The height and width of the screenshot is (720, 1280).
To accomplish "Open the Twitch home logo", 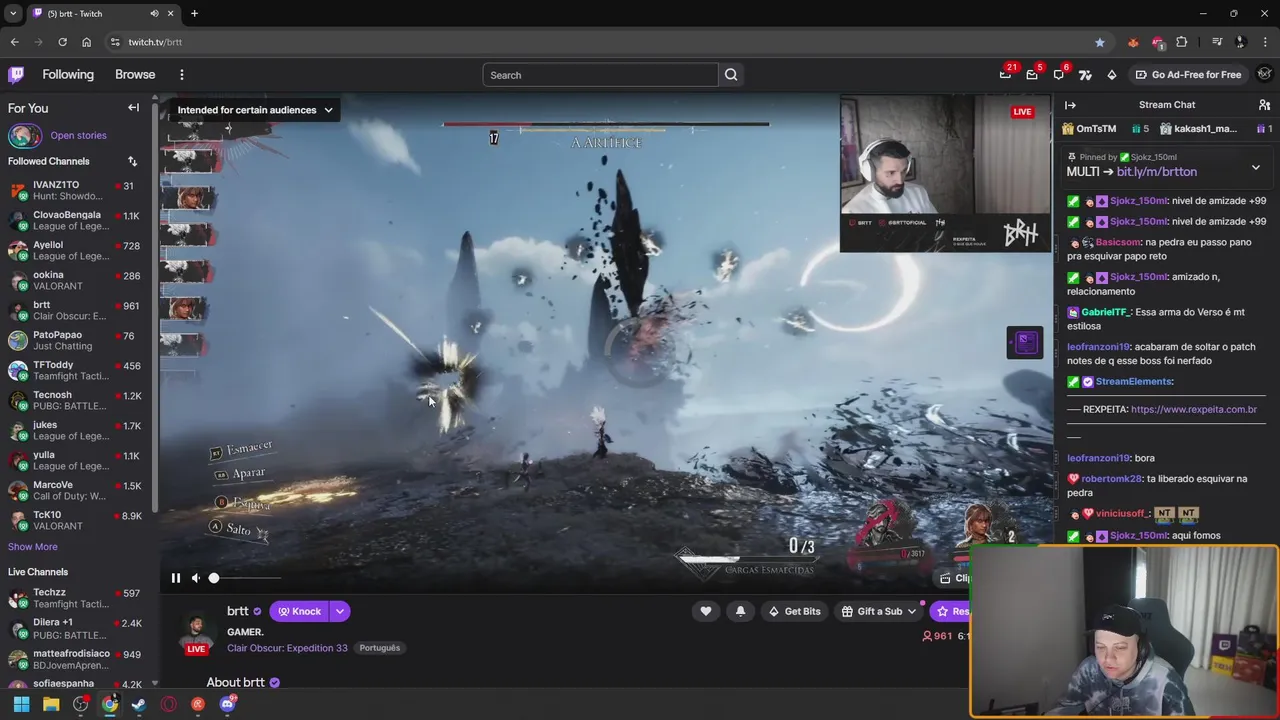I will (x=16, y=74).
